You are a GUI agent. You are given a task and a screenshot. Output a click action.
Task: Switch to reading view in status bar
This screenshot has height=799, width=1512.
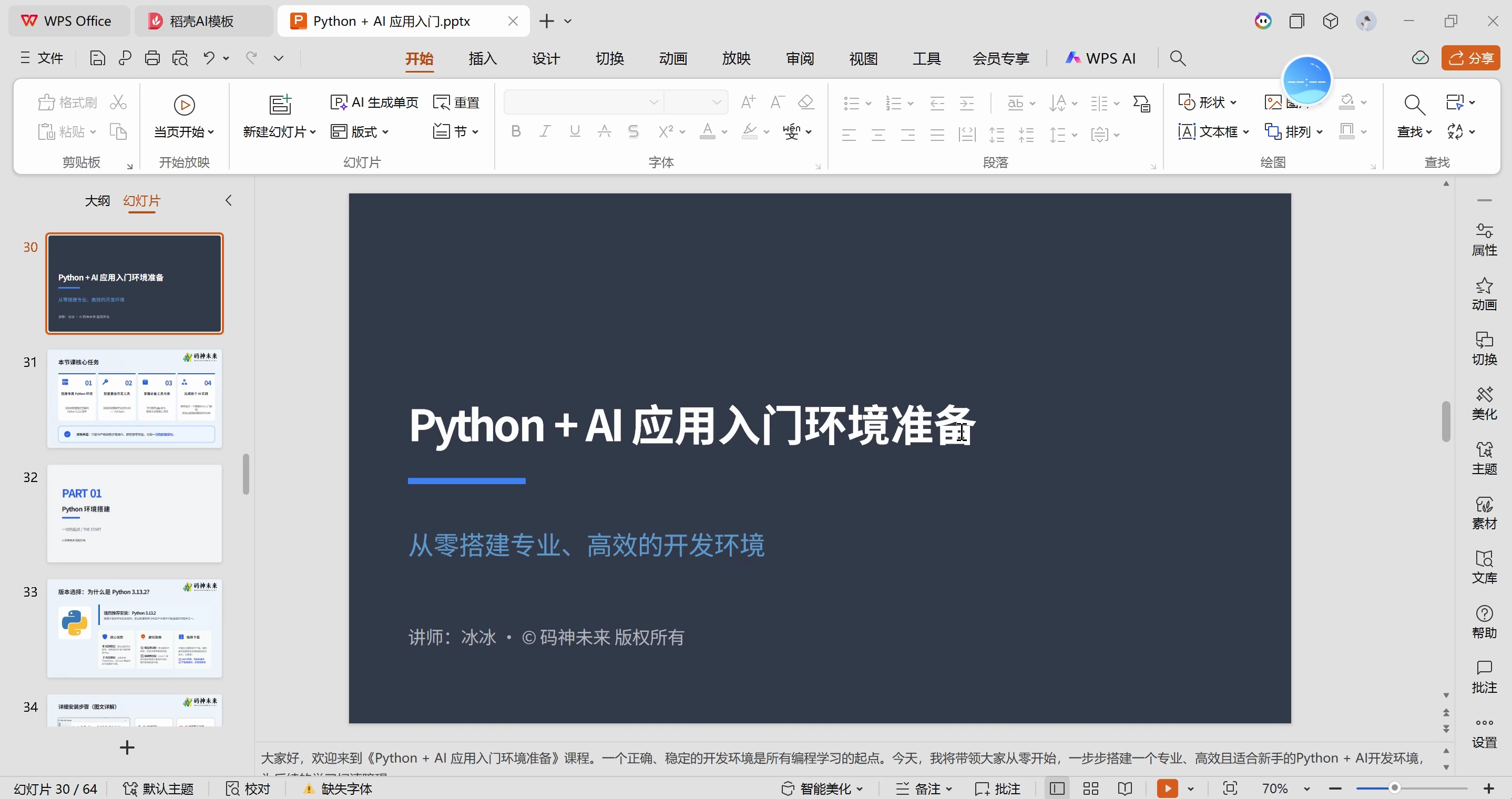pyautogui.click(x=1125, y=788)
